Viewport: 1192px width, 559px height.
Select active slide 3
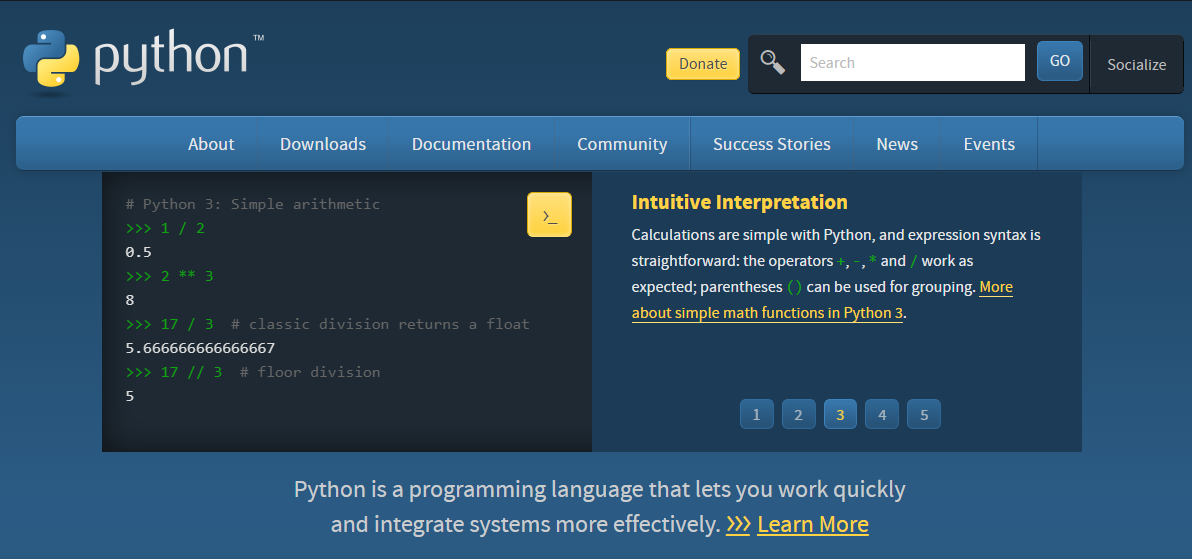pyautogui.click(x=840, y=414)
